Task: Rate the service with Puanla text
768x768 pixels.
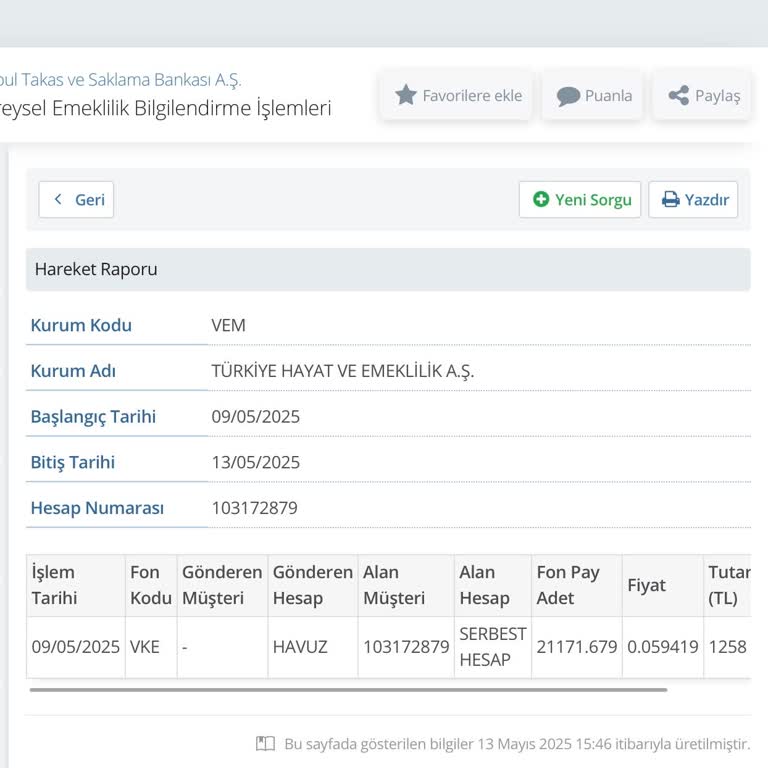Action: 608,96
